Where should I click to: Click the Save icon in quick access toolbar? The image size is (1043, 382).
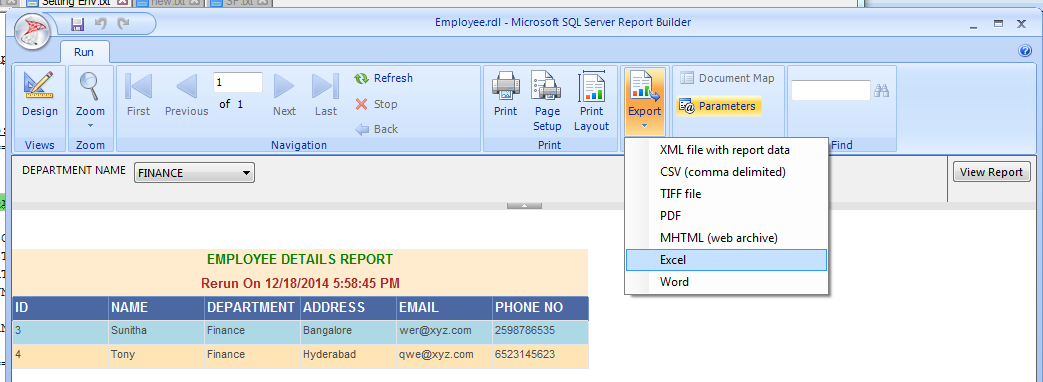77,24
